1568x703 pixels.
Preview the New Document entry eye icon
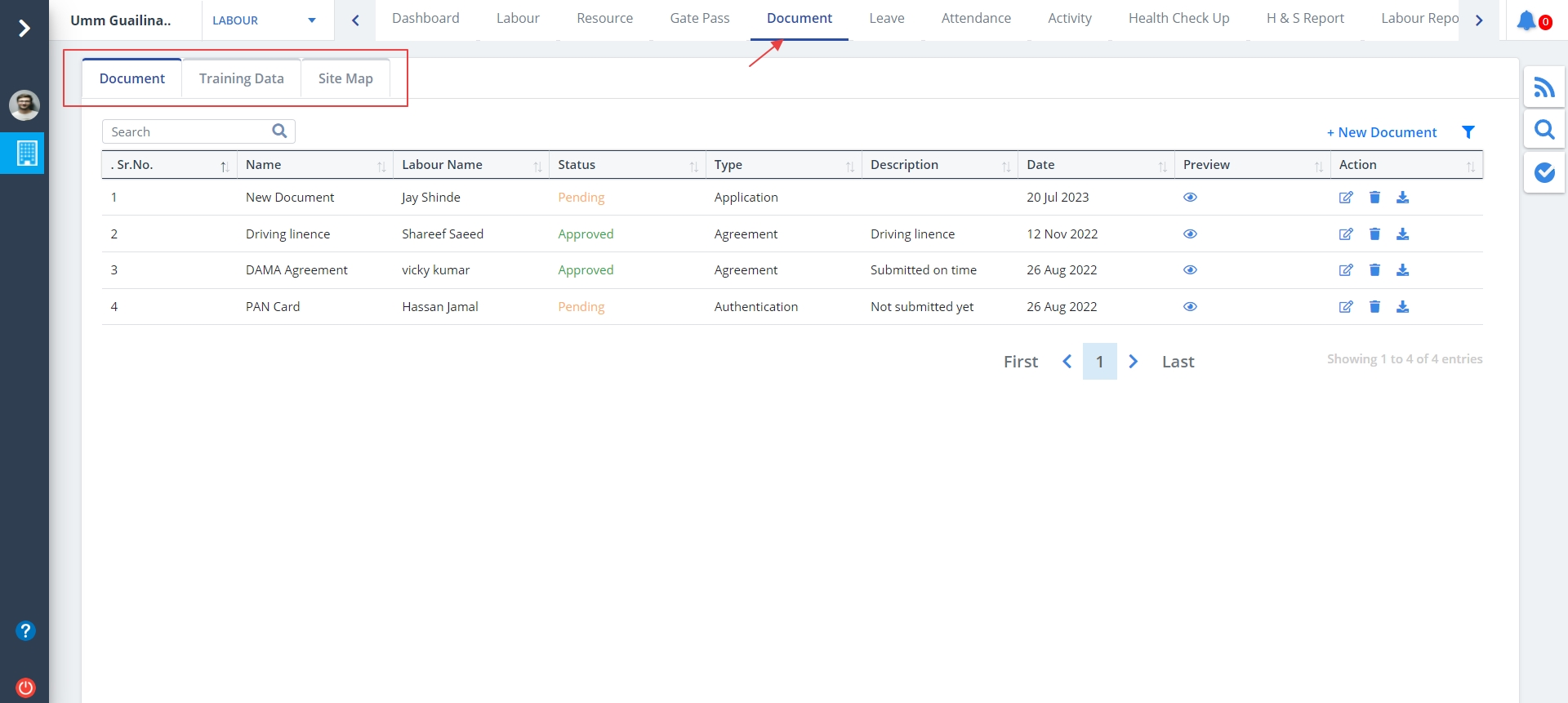tap(1190, 198)
